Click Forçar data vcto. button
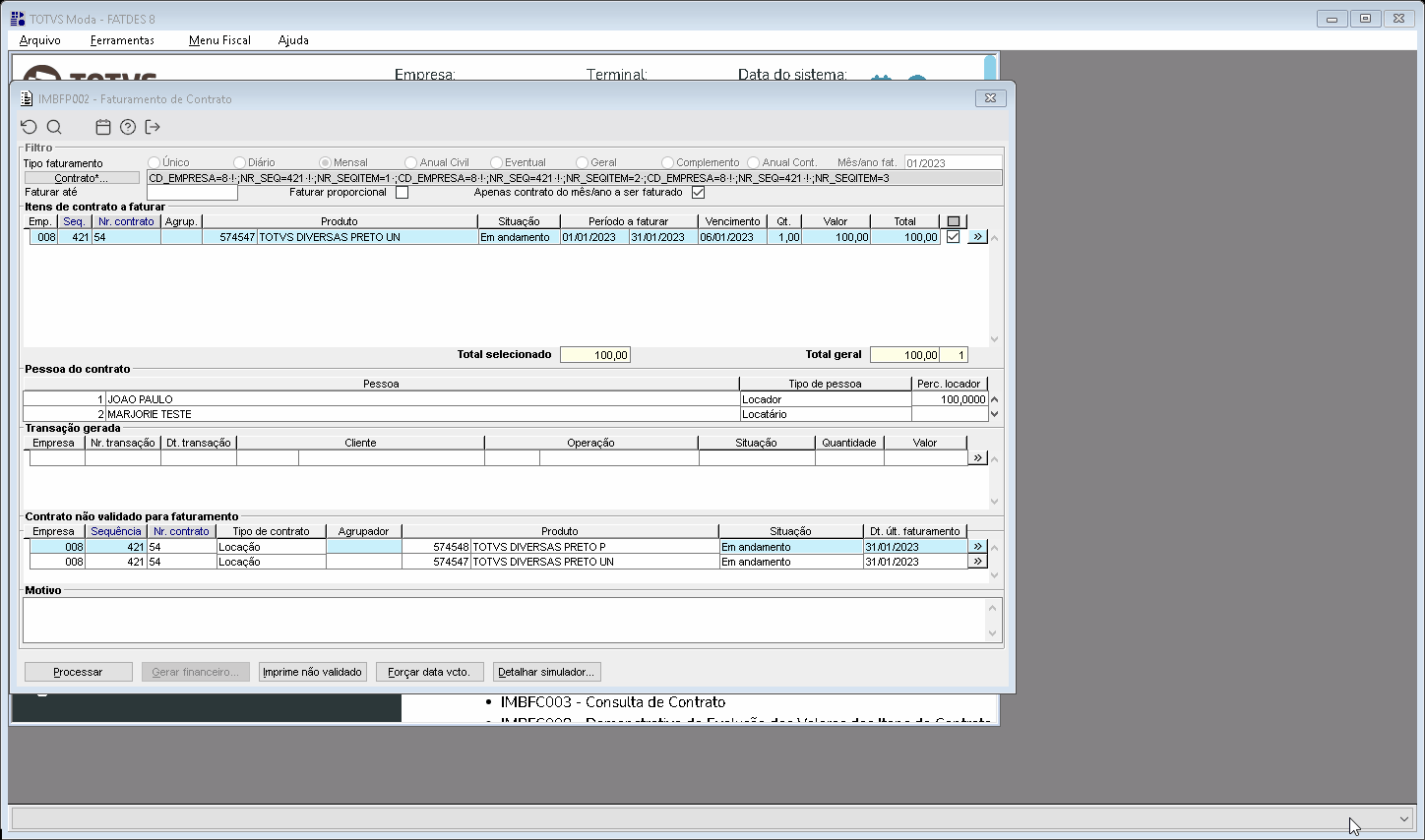Image resolution: width=1425 pixels, height=840 pixels. 429,672
